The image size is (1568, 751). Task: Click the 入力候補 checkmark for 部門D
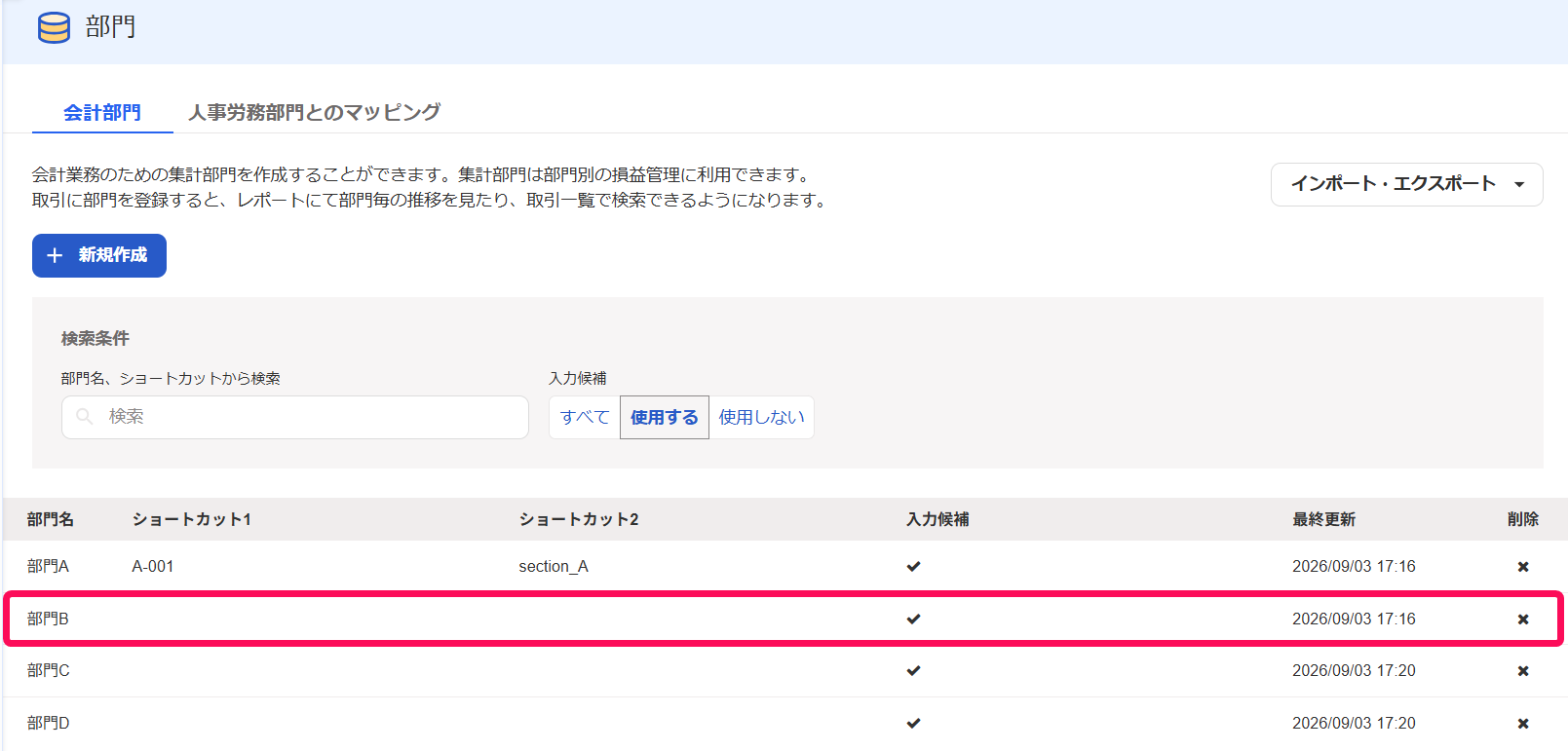click(x=913, y=724)
